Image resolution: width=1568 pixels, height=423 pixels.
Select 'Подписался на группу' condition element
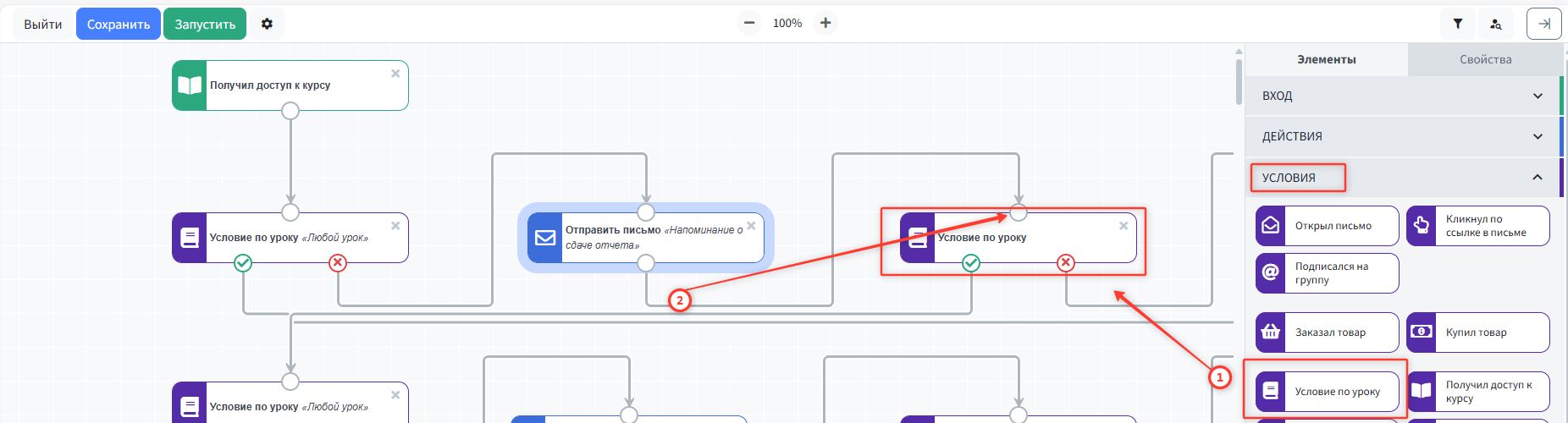(x=1327, y=273)
